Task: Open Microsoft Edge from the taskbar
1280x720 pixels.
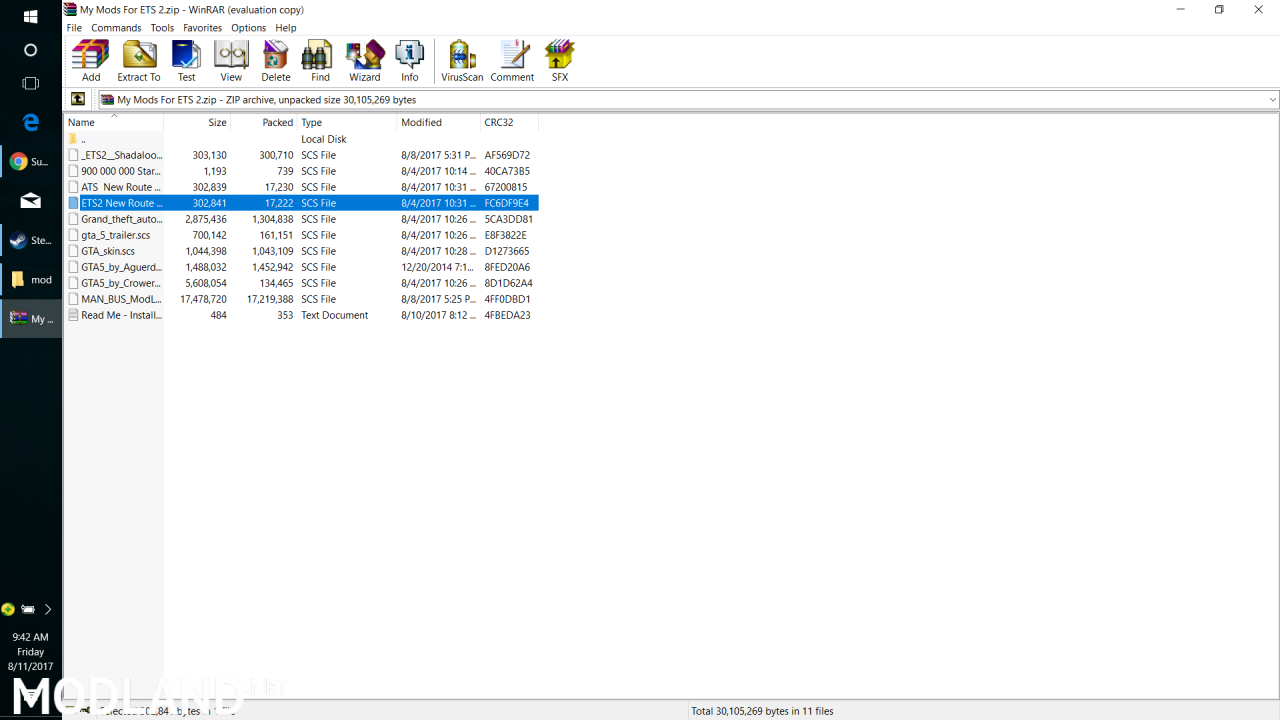Action: pos(31,122)
